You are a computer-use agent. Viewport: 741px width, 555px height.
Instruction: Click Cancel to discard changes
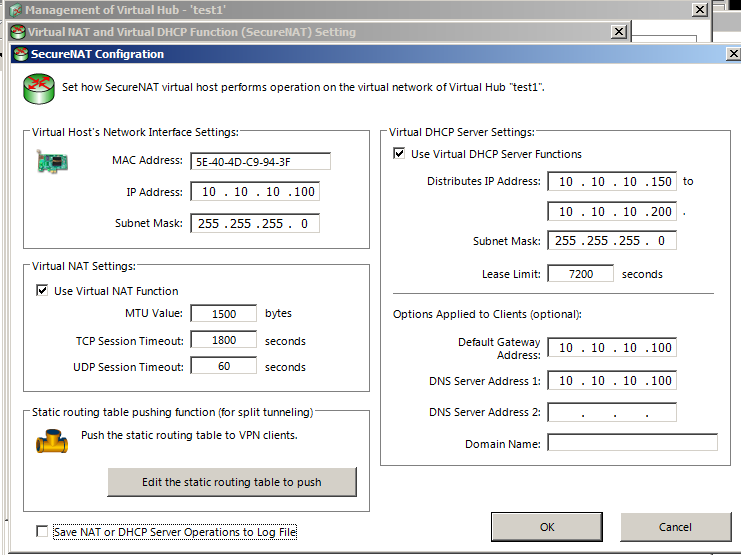click(x=675, y=527)
